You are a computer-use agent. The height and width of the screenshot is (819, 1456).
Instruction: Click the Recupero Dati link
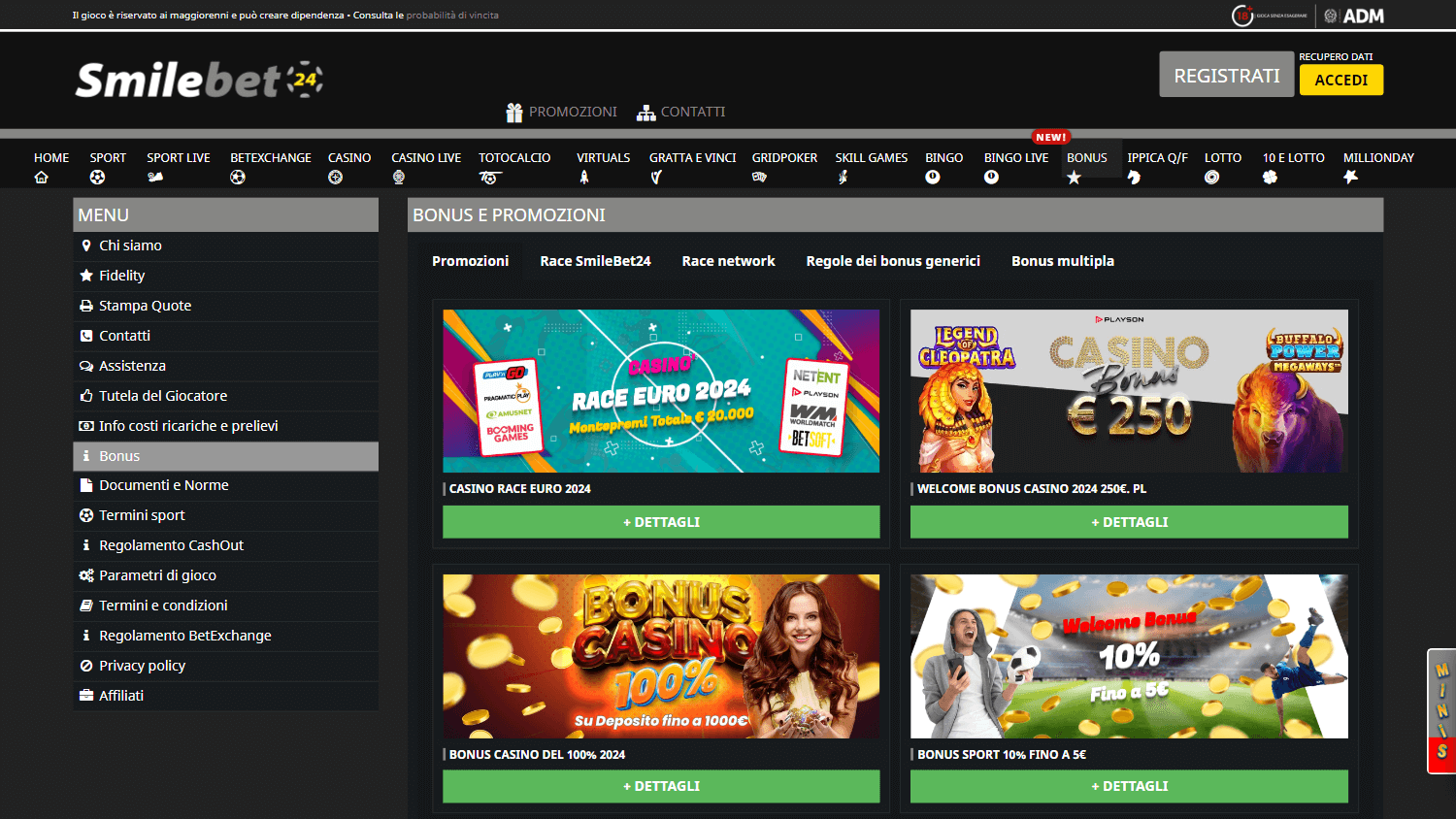(x=1336, y=56)
